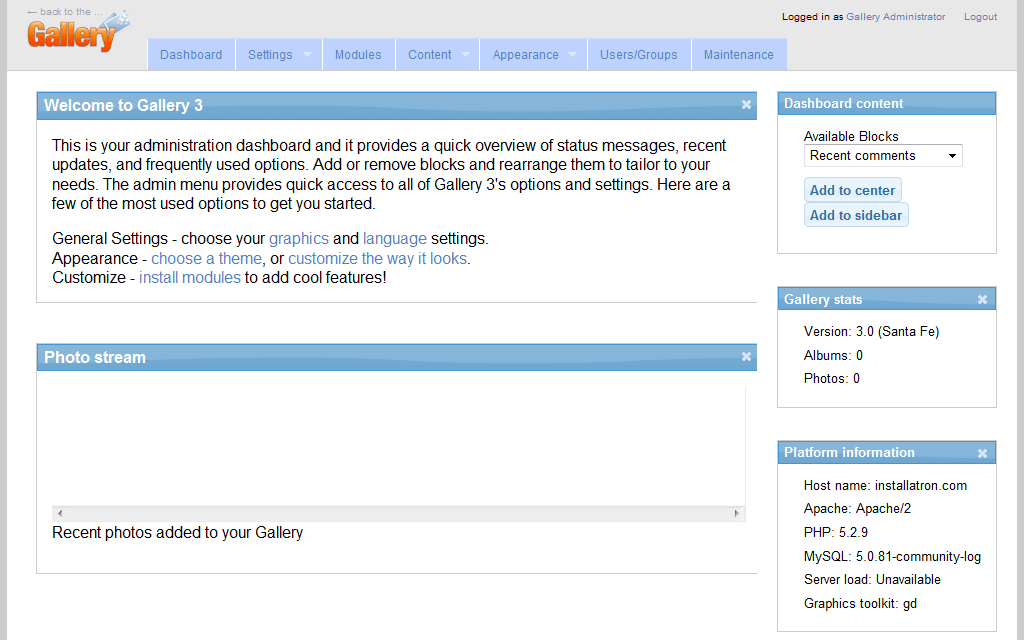Screen dimensions: 1024x640
Task: Go to the Modules menu item
Action: (358, 55)
